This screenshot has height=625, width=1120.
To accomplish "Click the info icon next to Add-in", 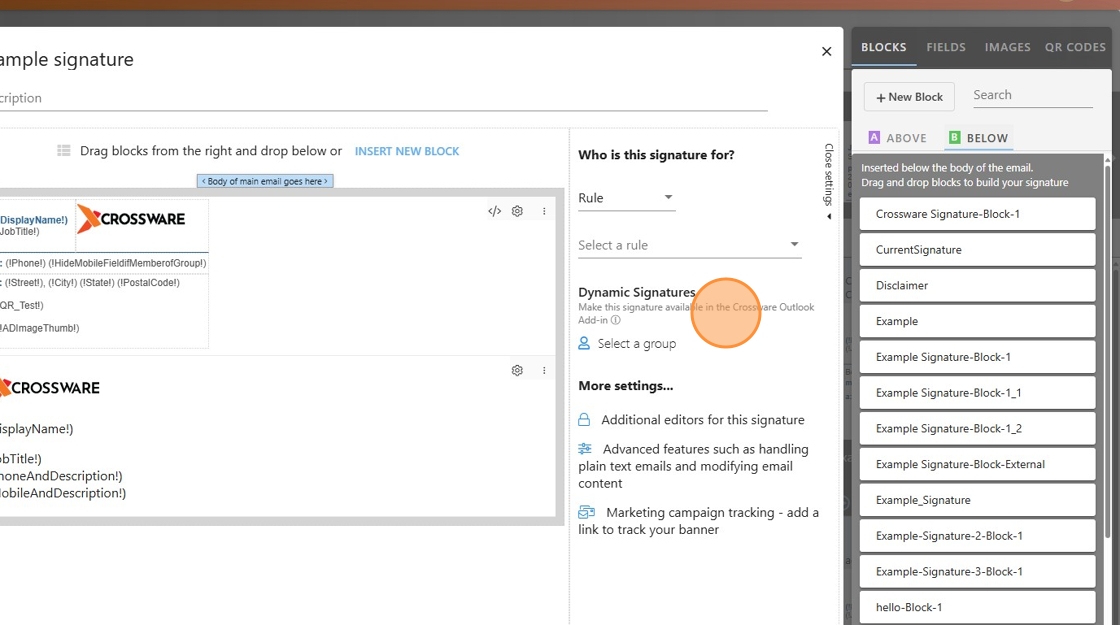I will coord(616,320).
